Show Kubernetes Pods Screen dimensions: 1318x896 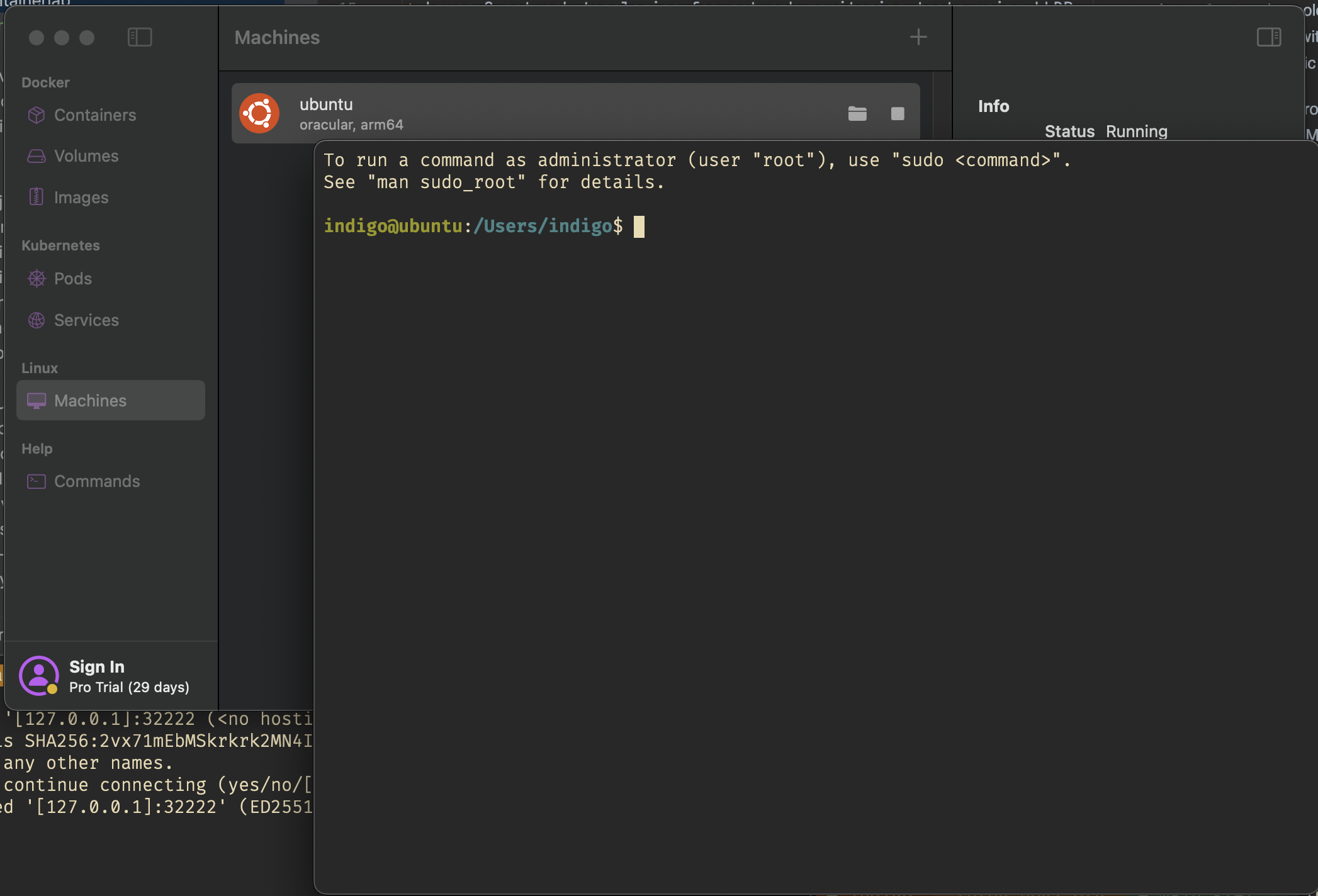click(x=73, y=279)
